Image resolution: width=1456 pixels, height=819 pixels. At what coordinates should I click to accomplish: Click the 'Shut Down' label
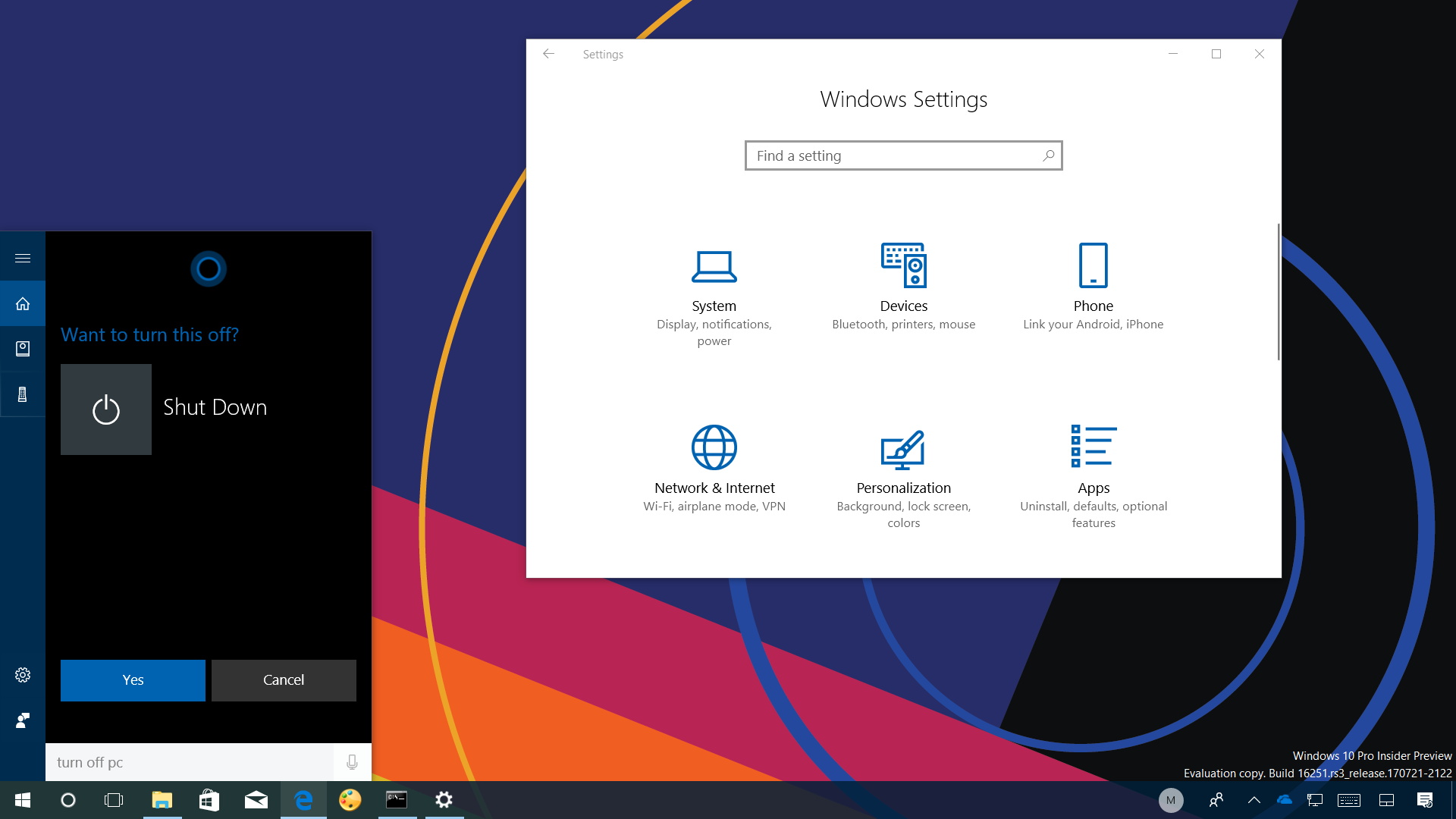[x=215, y=407]
